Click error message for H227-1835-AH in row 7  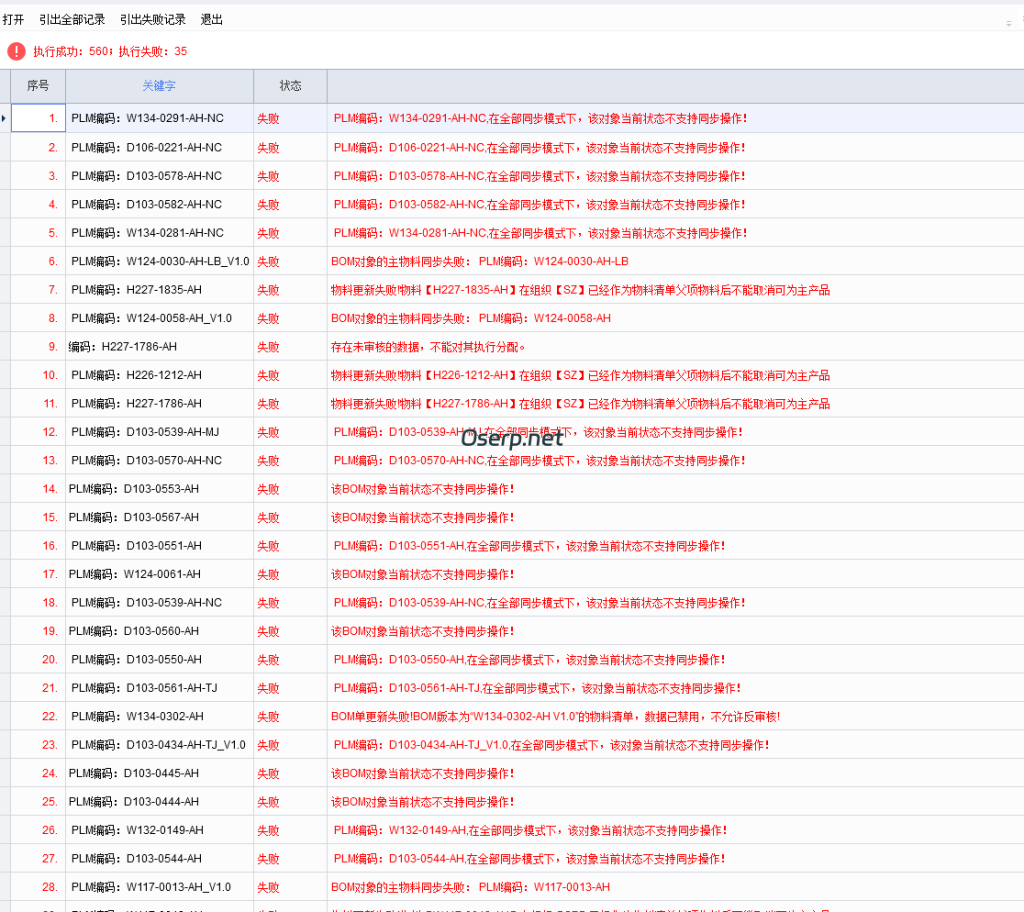coord(580,290)
